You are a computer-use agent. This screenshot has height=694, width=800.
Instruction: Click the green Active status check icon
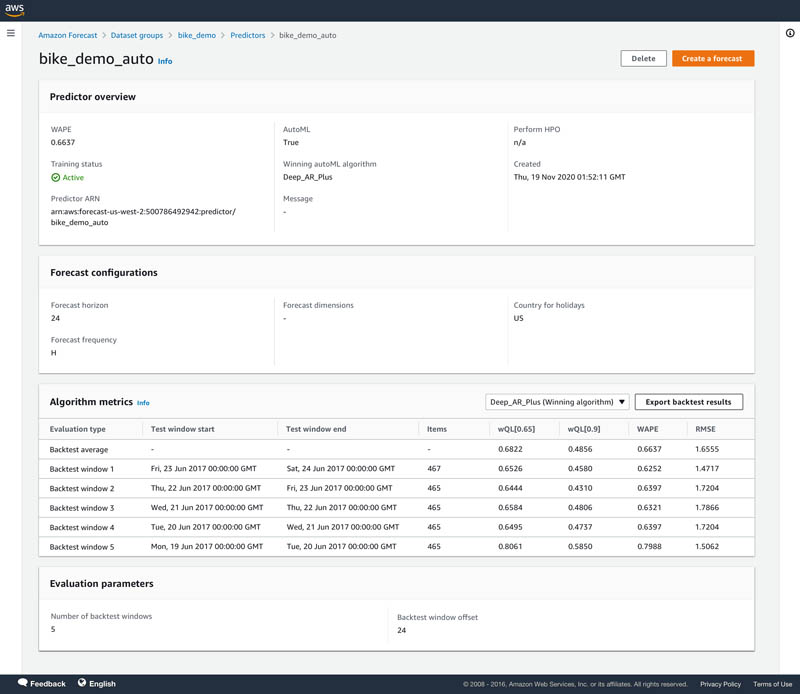56,178
